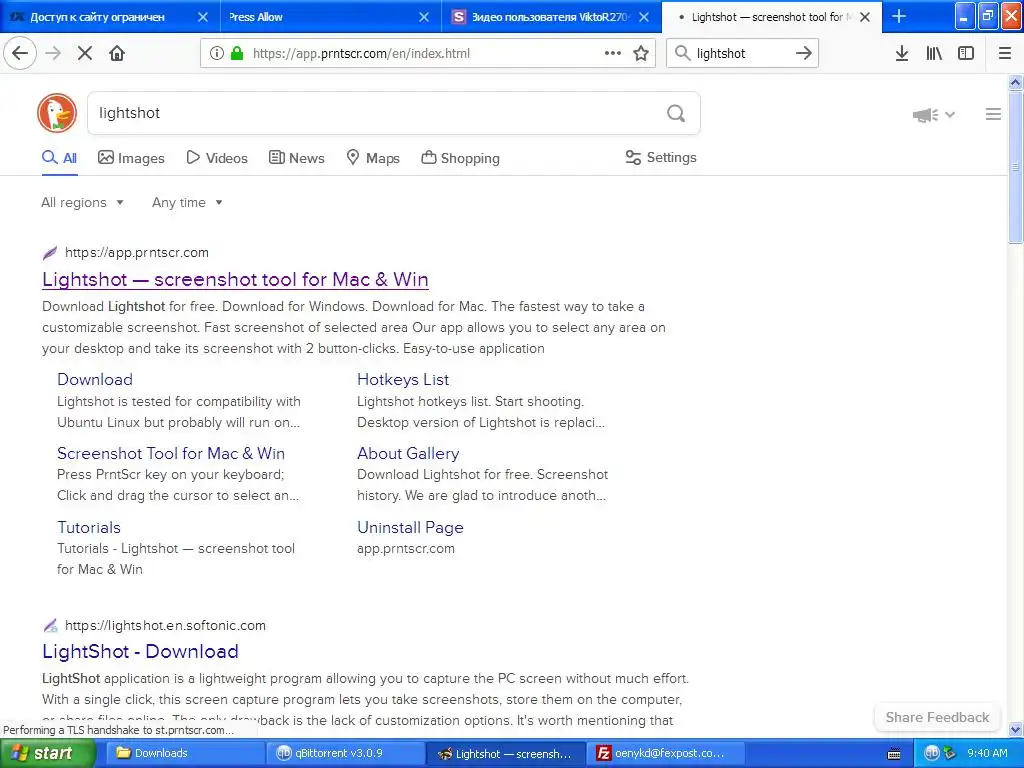Submit Firefox search with the arrow button

pos(804,53)
